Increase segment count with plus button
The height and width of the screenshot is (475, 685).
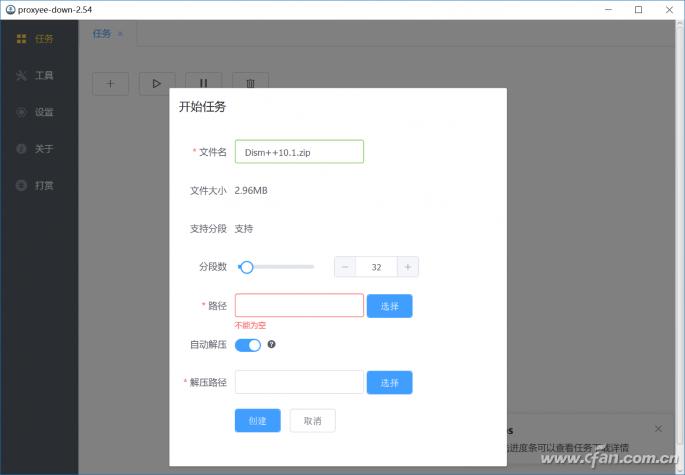[x=408, y=267]
